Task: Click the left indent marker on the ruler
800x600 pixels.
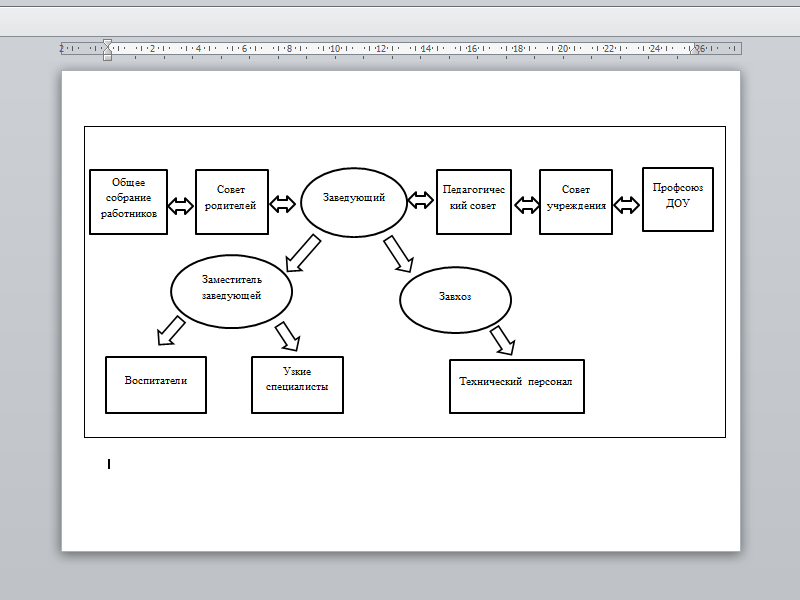Action: point(107,55)
